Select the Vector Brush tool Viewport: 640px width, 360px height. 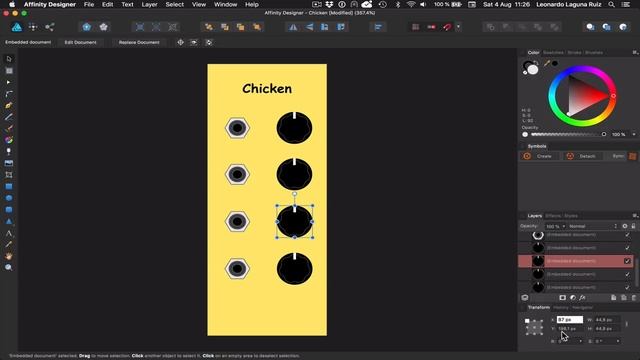[9, 129]
